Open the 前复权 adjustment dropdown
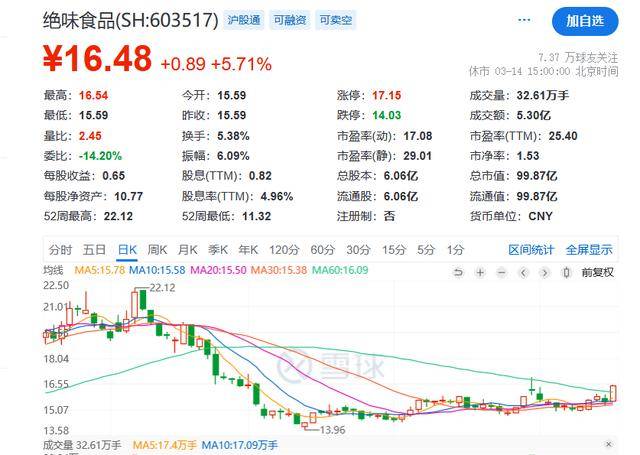Image resolution: width=640 pixels, height=455 pixels. pyautogui.click(x=598, y=272)
